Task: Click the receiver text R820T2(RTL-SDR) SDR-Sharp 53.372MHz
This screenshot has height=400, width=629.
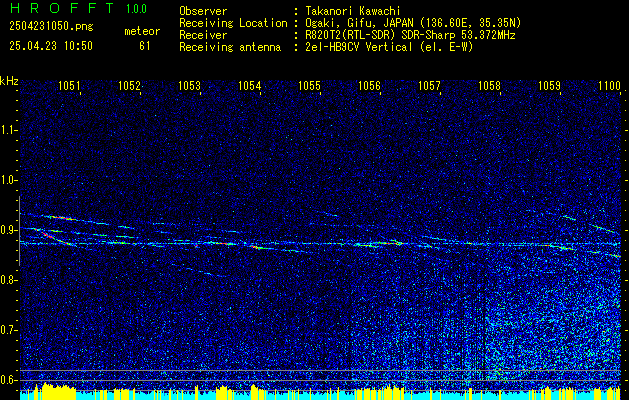Action: (410, 35)
